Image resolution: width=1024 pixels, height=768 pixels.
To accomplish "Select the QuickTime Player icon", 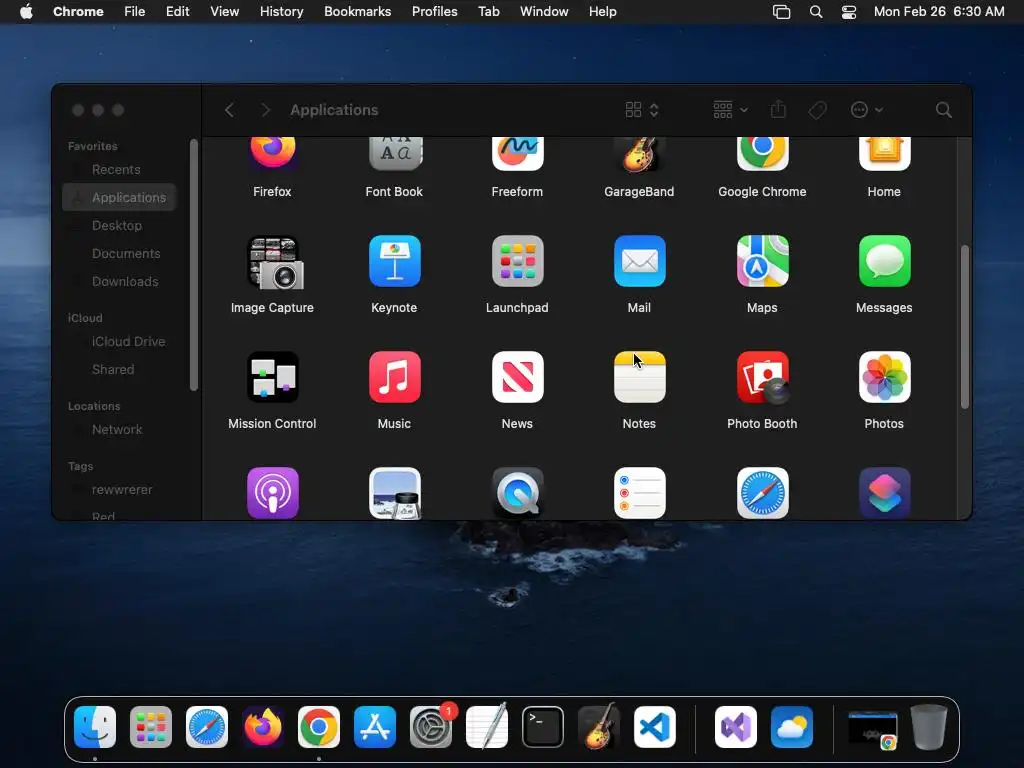I will [517, 493].
